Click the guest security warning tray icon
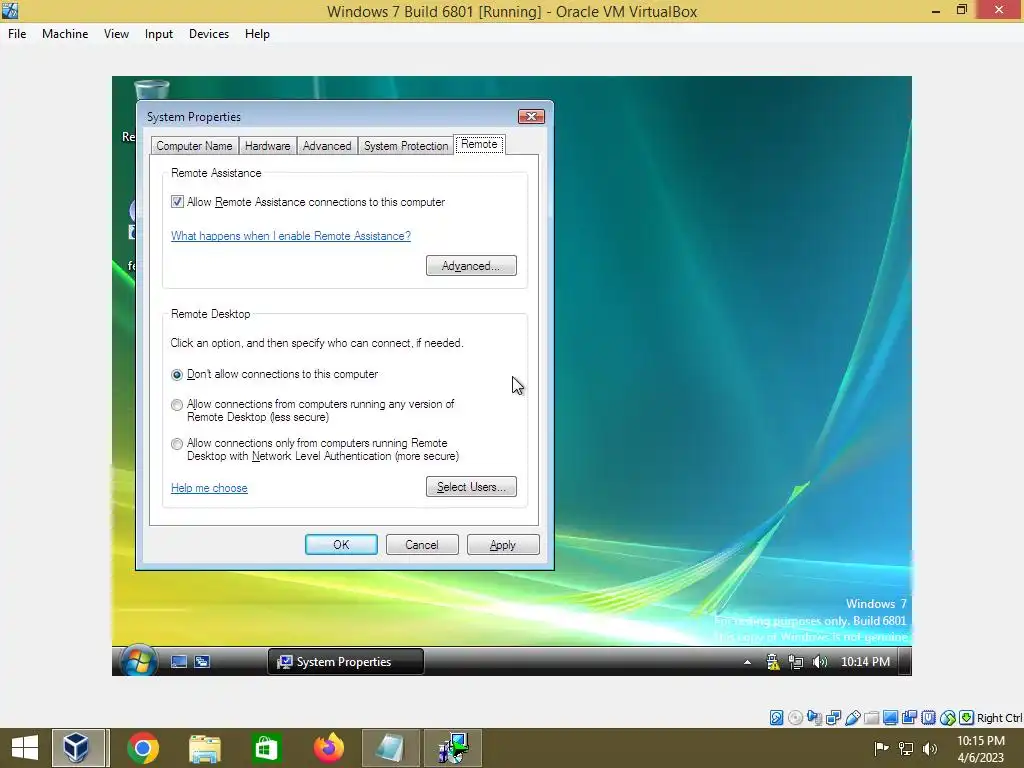The width and height of the screenshot is (1024, 768). pos(773,662)
